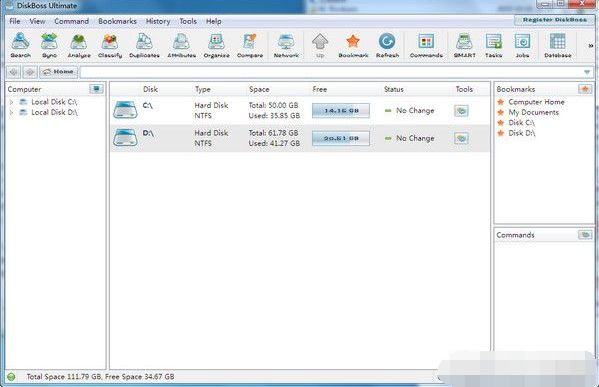This screenshot has height=387, width=599.
Task: Open the Disk C:\ bookmark
Action: [521, 123]
